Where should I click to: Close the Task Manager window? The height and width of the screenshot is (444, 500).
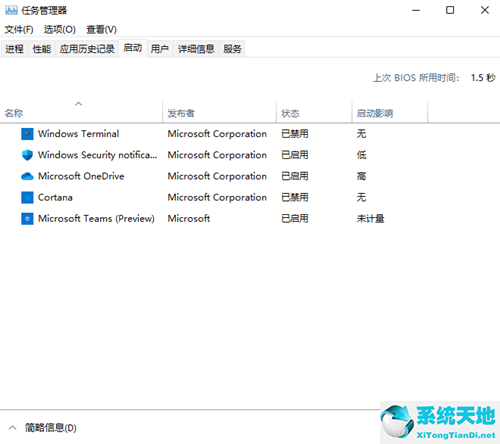[x=485, y=10]
